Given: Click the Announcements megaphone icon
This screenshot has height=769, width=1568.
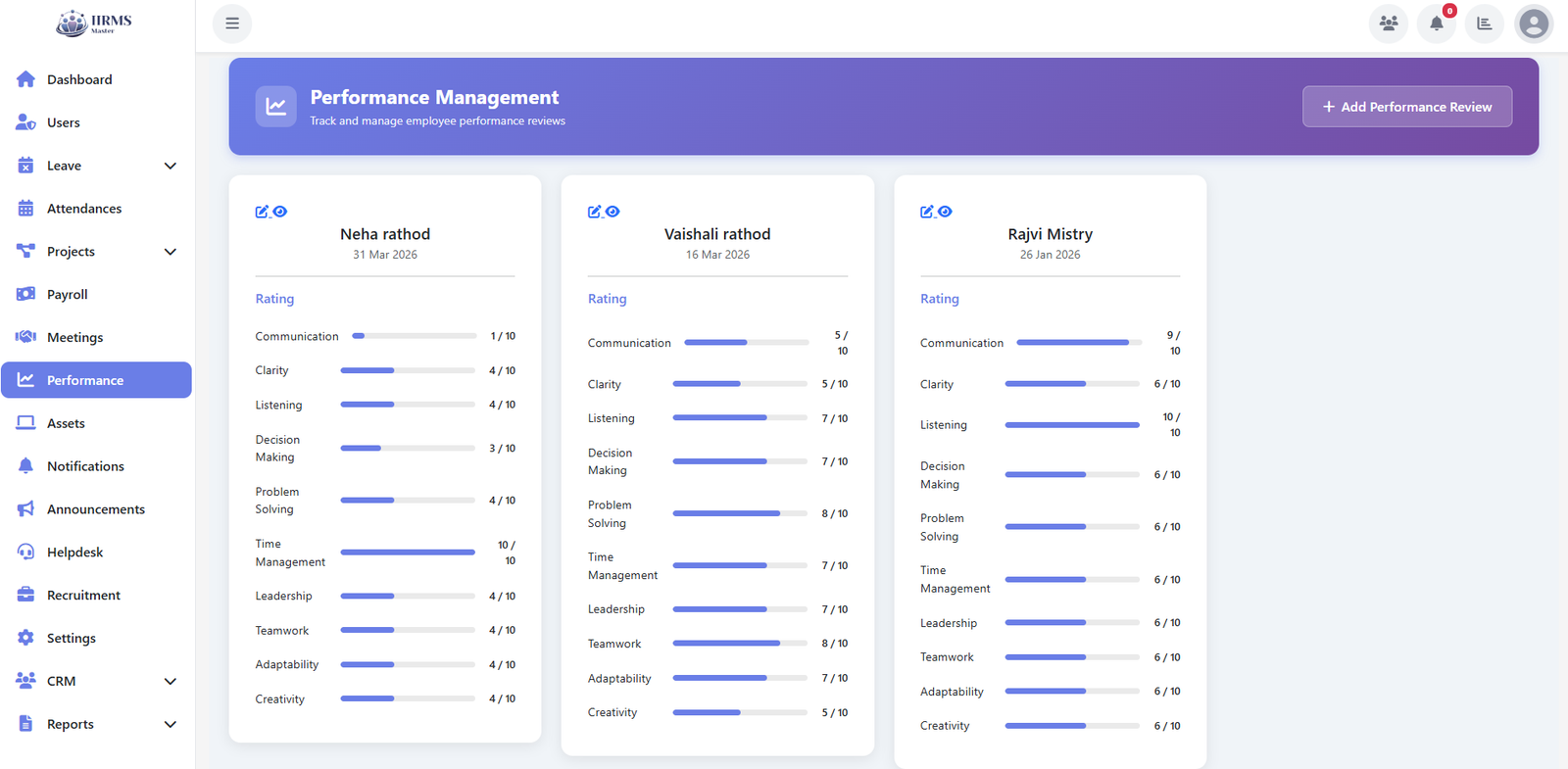Looking at the screenshot, I should (x=25, y=509).
